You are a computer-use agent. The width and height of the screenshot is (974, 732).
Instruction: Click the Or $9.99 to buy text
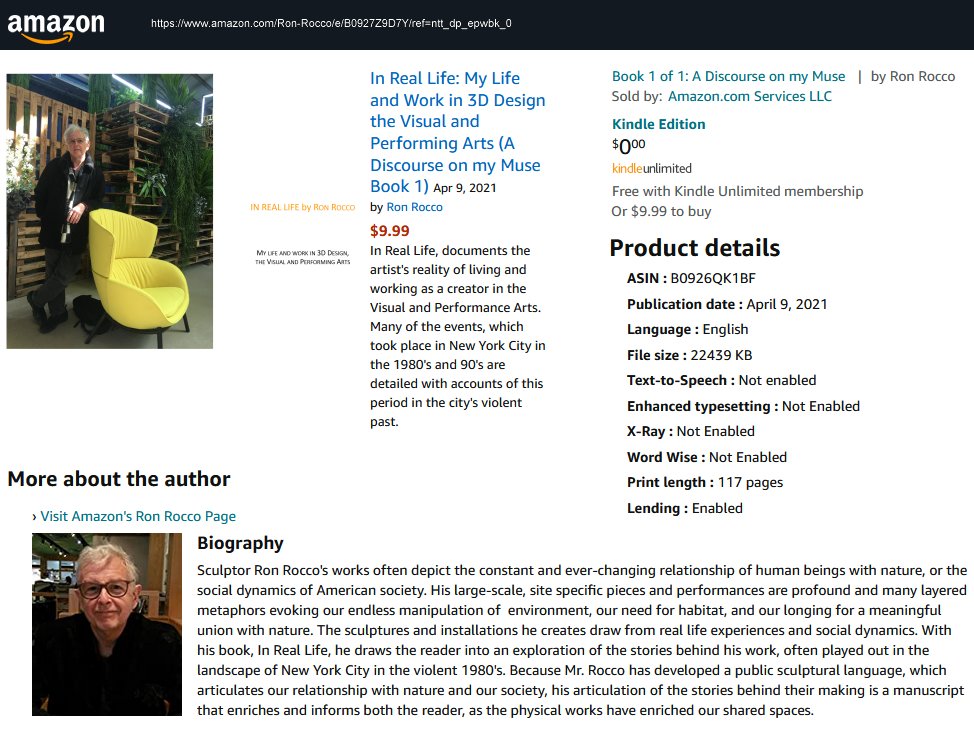click(661, 211)
